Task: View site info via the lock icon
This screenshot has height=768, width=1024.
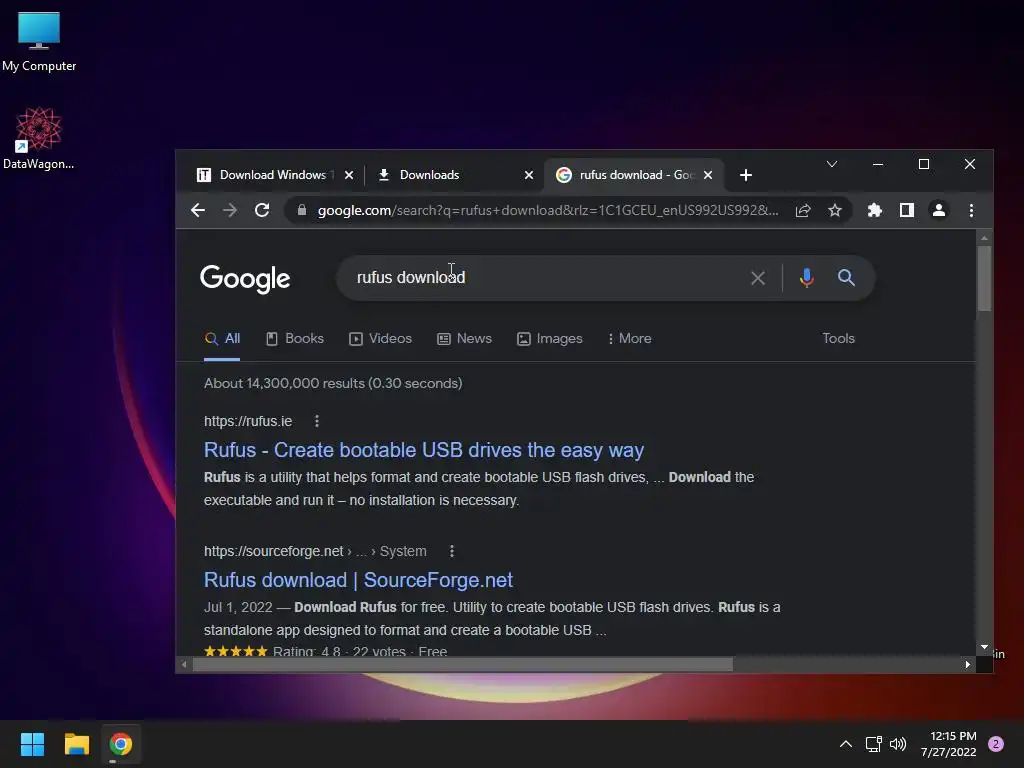Action: tap(302, 210)
